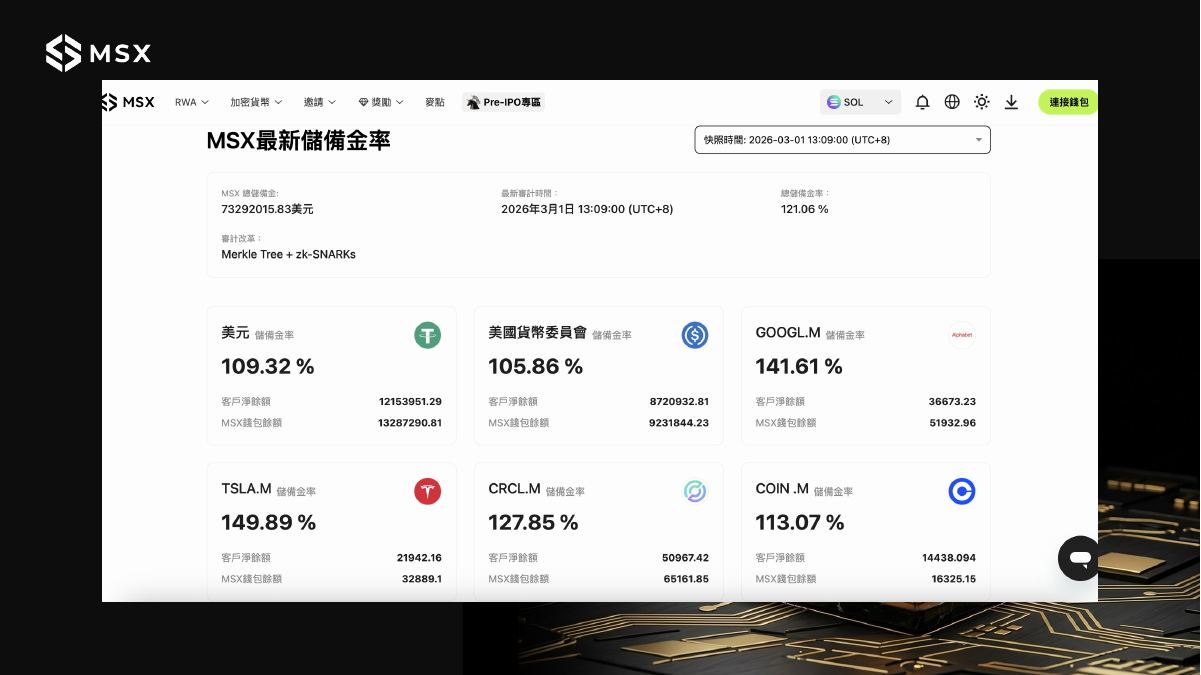The image size is (1201, 675).
Task: Expand the RWA menu
Action: tap(191, 102)
